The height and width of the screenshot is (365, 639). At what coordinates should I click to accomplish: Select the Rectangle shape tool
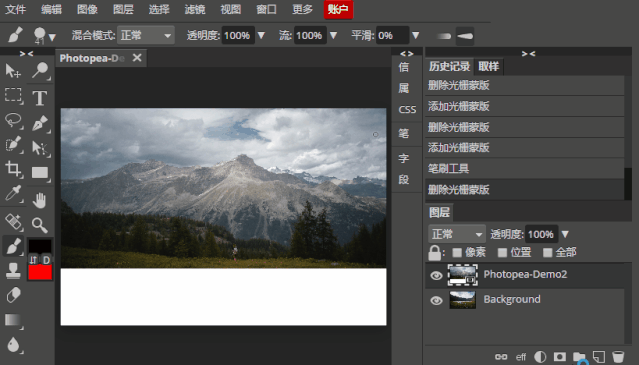point(40,173)
